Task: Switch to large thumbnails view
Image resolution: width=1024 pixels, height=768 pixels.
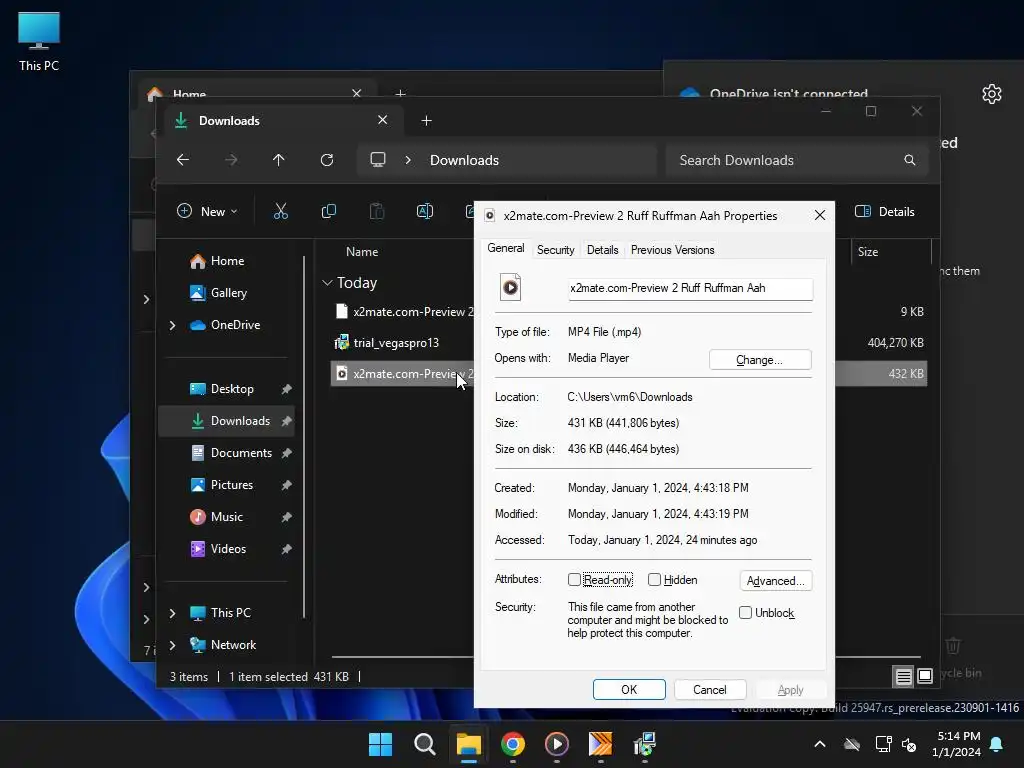Action: [x=925, y=677]
